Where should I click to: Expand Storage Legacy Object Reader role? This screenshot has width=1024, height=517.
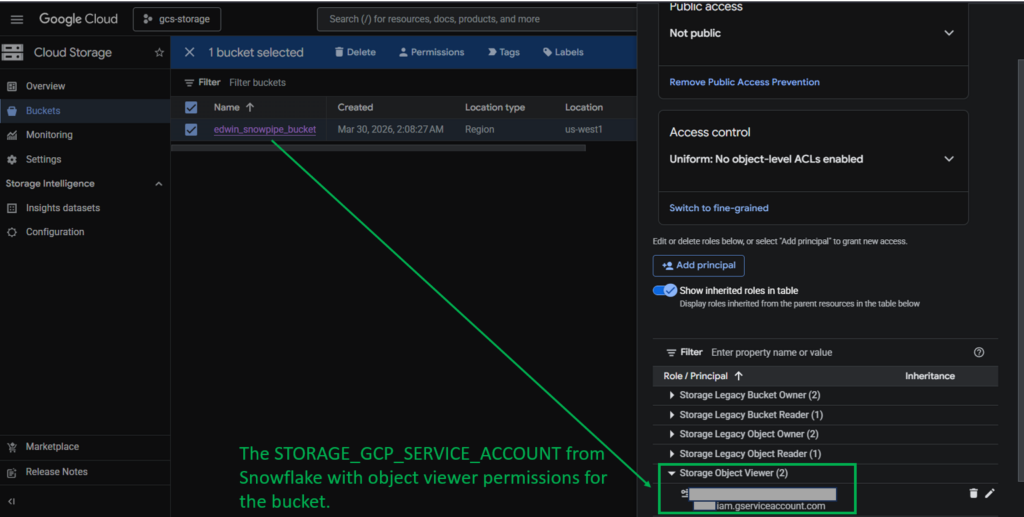[x=671, y=454]
